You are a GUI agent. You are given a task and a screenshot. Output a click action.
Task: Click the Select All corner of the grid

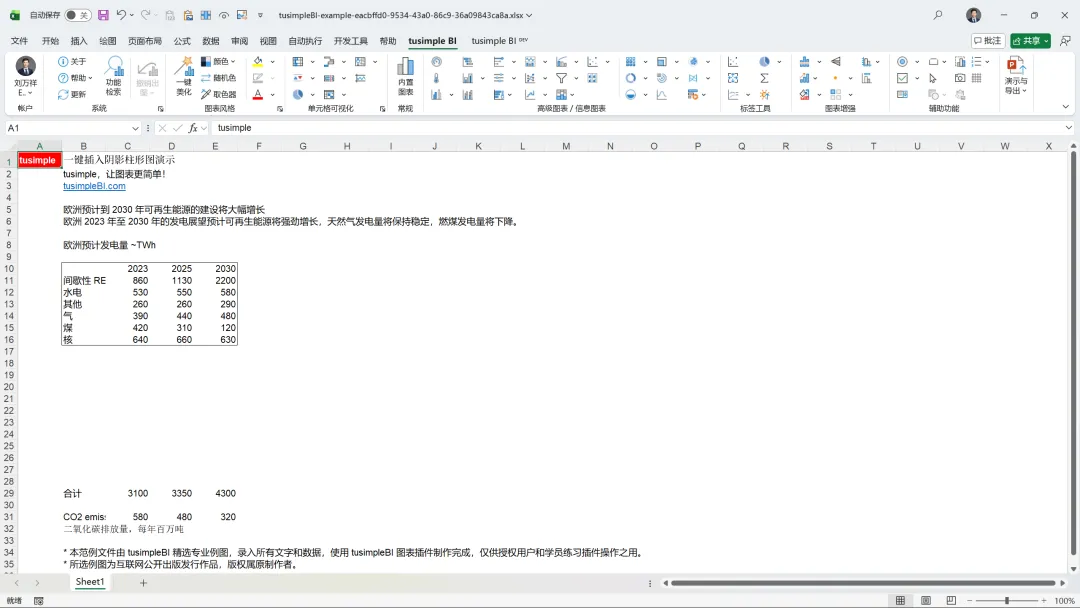click(8, 146)
